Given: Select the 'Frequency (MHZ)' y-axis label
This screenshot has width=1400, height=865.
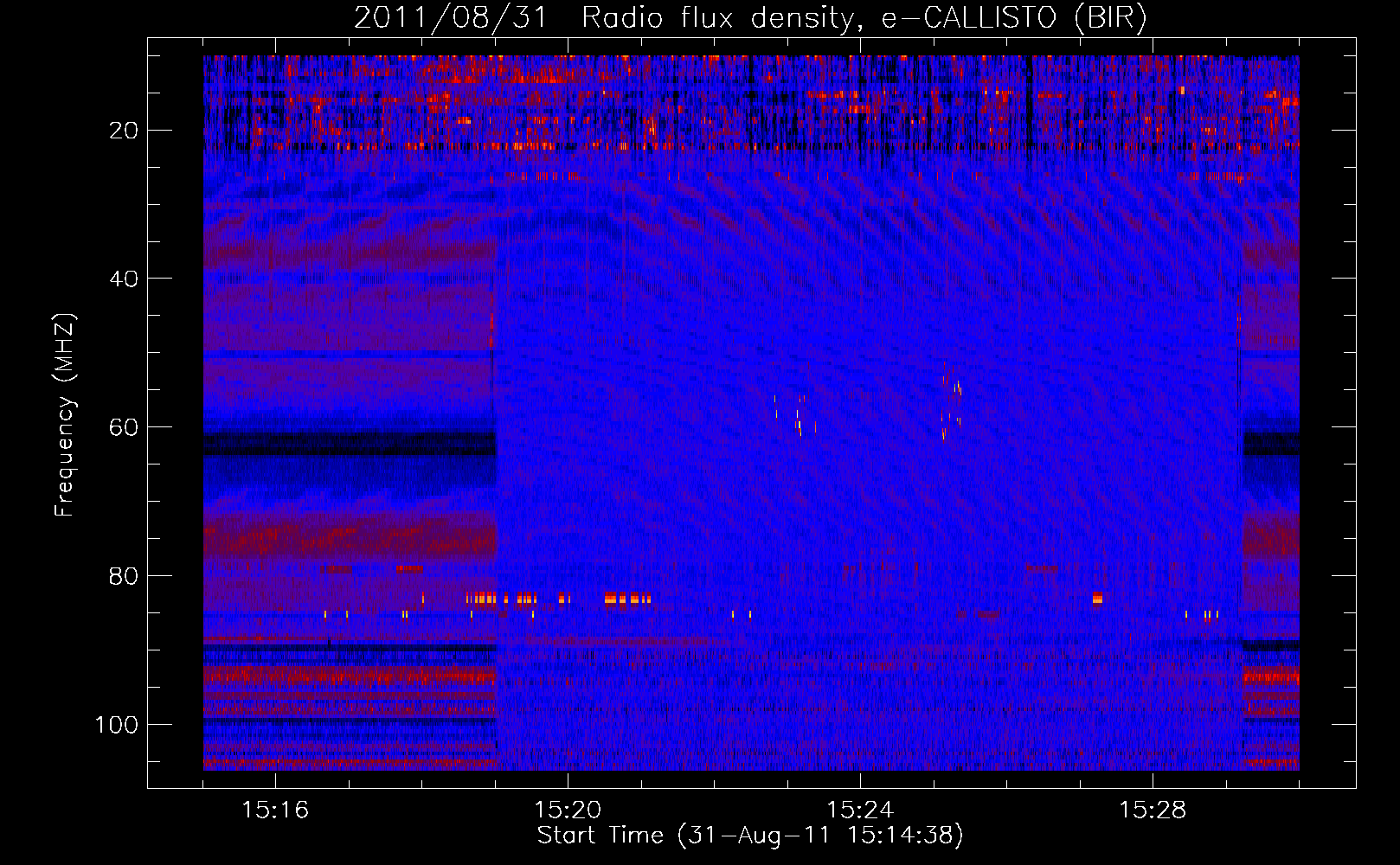Looking at the screenshot, I should click(66, 415).
